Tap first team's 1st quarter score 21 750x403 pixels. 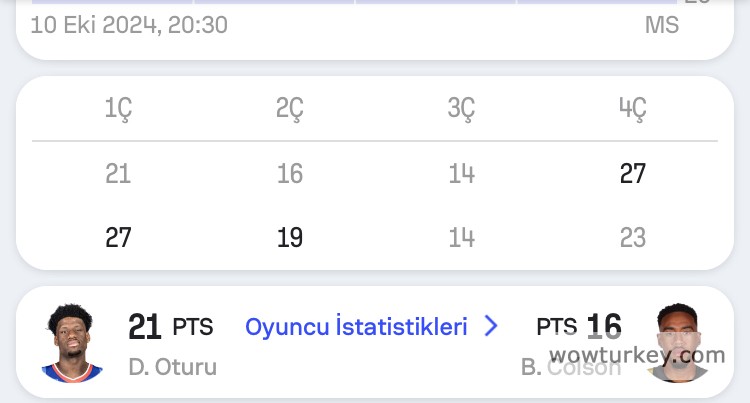[118, 174]
